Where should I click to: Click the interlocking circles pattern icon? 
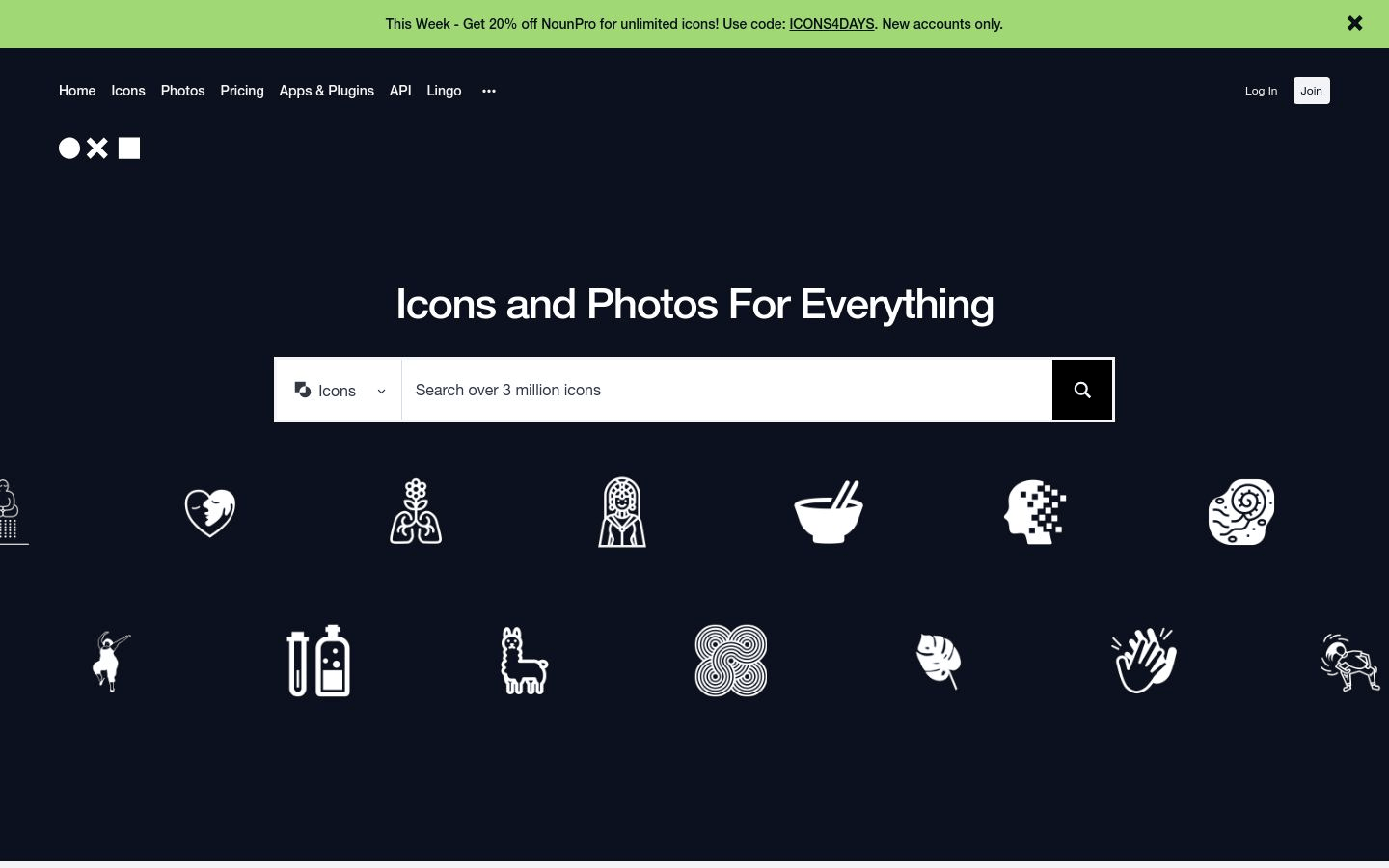coord(731,661)
